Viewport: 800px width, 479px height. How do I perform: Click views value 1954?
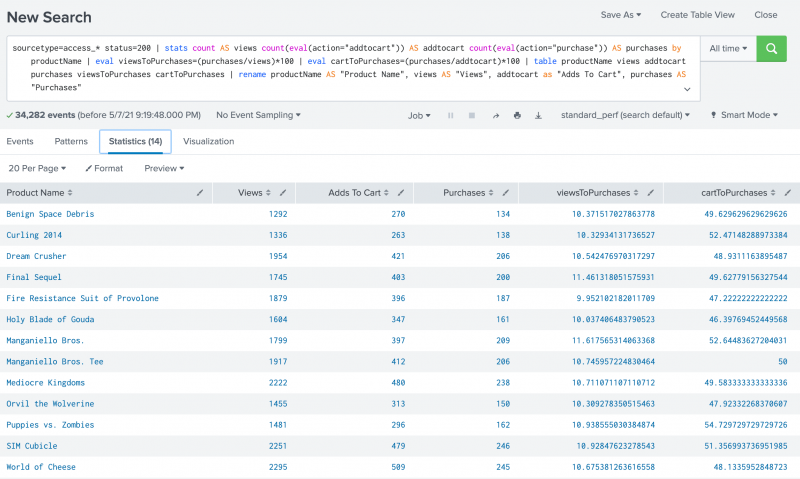pyautogui.click(x=278, y=256)
